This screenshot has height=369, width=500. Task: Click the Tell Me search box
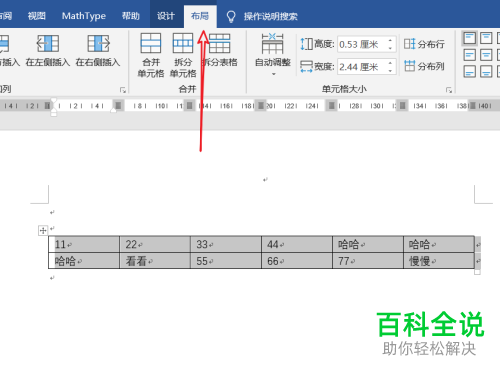point(270,16)
